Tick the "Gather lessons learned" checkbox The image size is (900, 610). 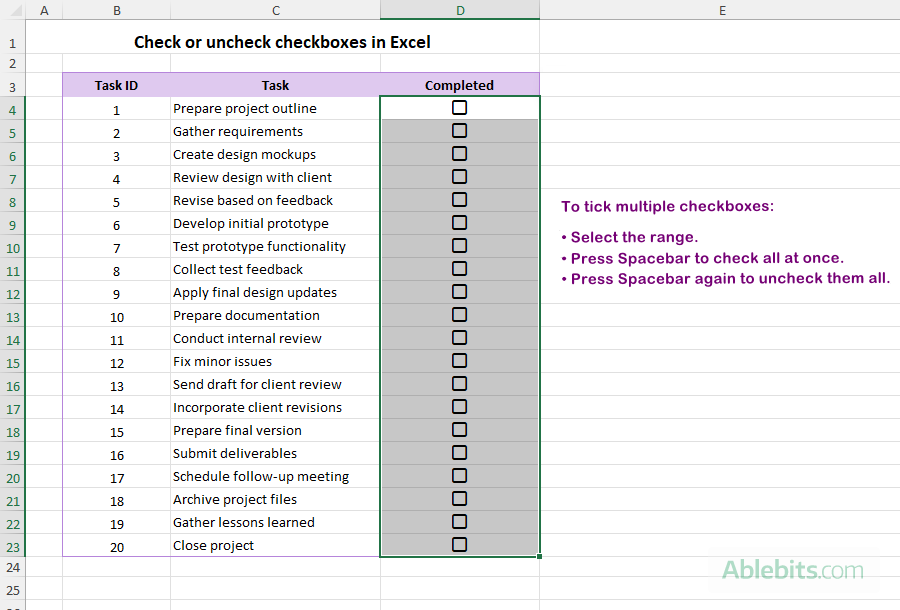pyautogui.click(x=459, y=521)
